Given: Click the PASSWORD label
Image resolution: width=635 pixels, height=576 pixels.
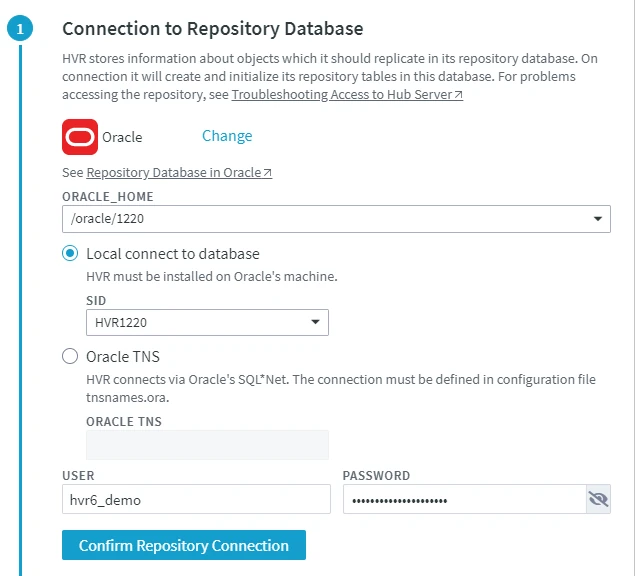Looking at the screenshot, I should pyautogui.click(x=377, y=476).
